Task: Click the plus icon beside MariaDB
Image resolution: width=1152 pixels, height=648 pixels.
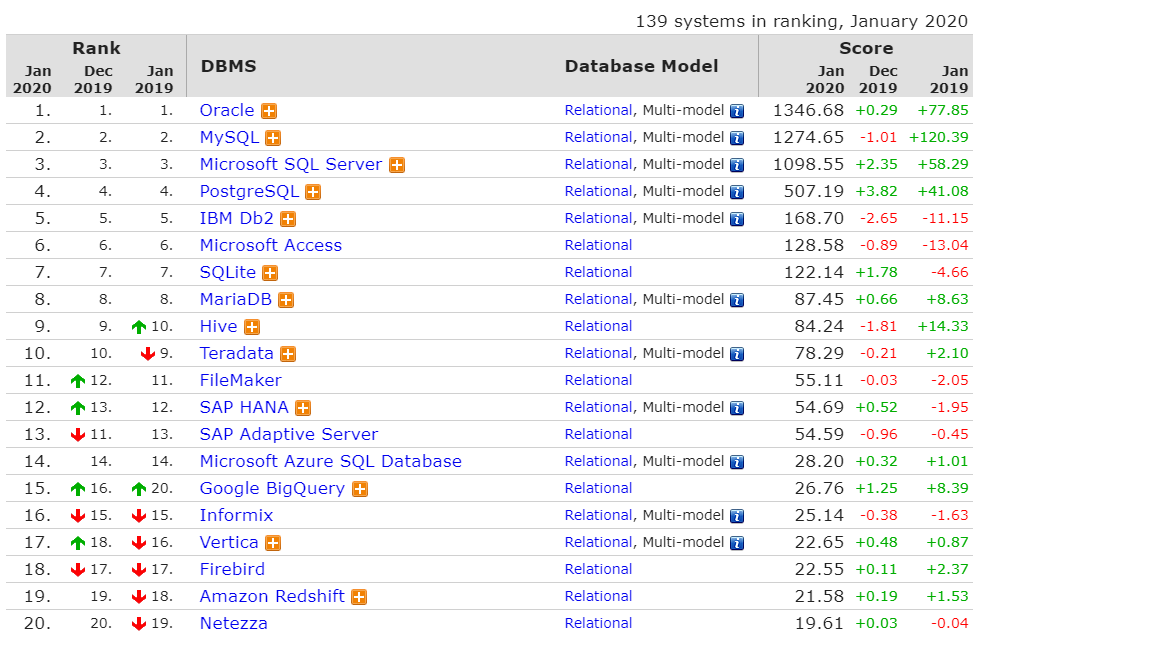Action: point(287,300)
